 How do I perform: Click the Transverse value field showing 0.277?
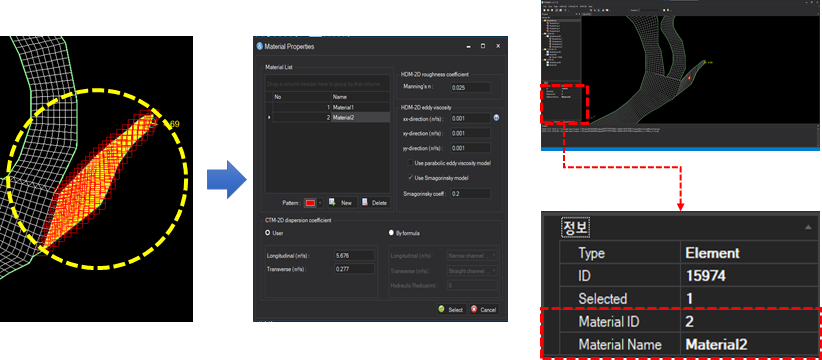(354, 269)
